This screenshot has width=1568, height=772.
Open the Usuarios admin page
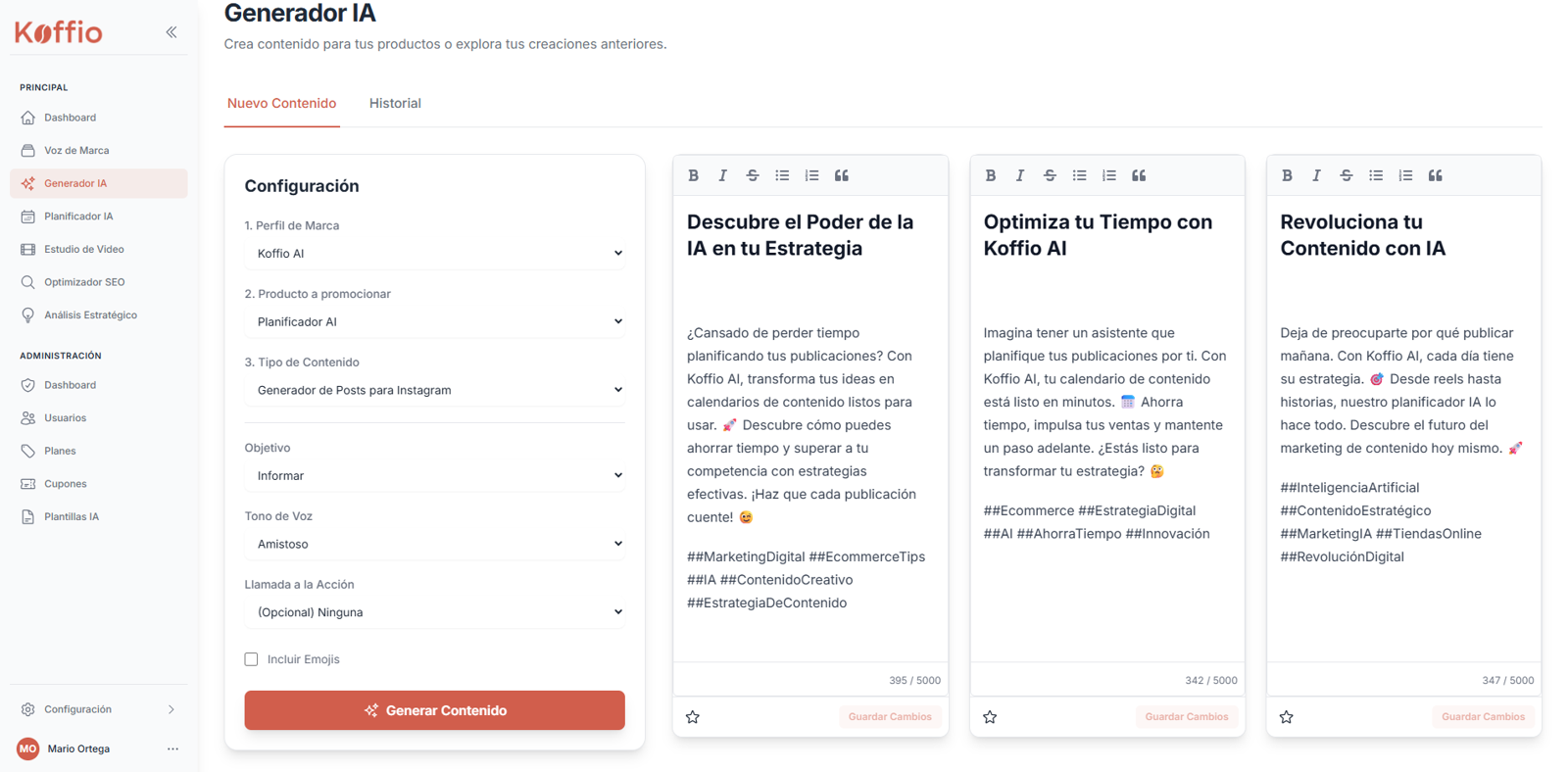point(98,418)
